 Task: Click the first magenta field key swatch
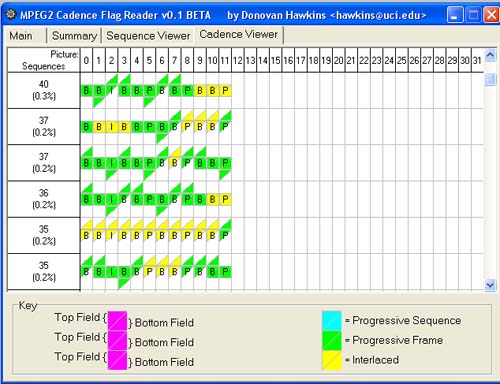tap(117, 321)
